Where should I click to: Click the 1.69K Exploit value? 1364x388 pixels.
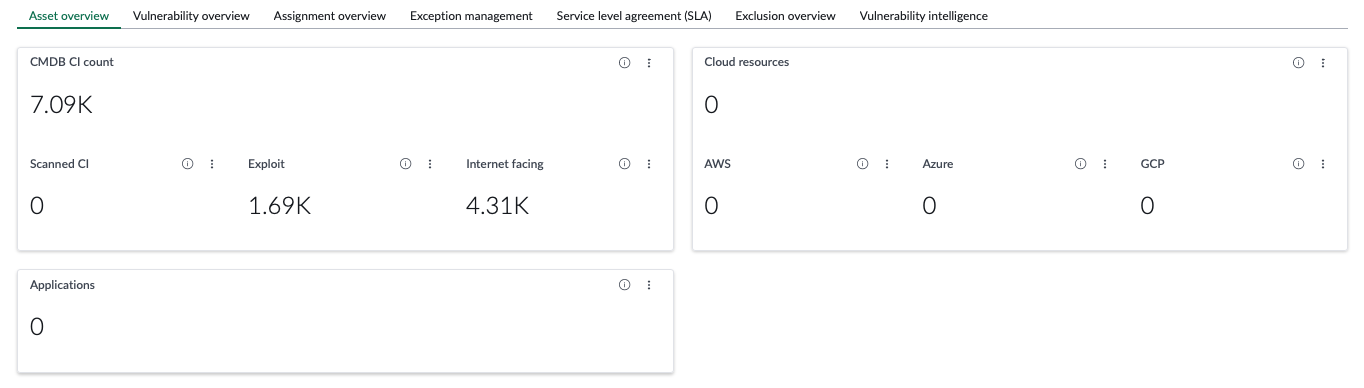(x=280, y=206)
